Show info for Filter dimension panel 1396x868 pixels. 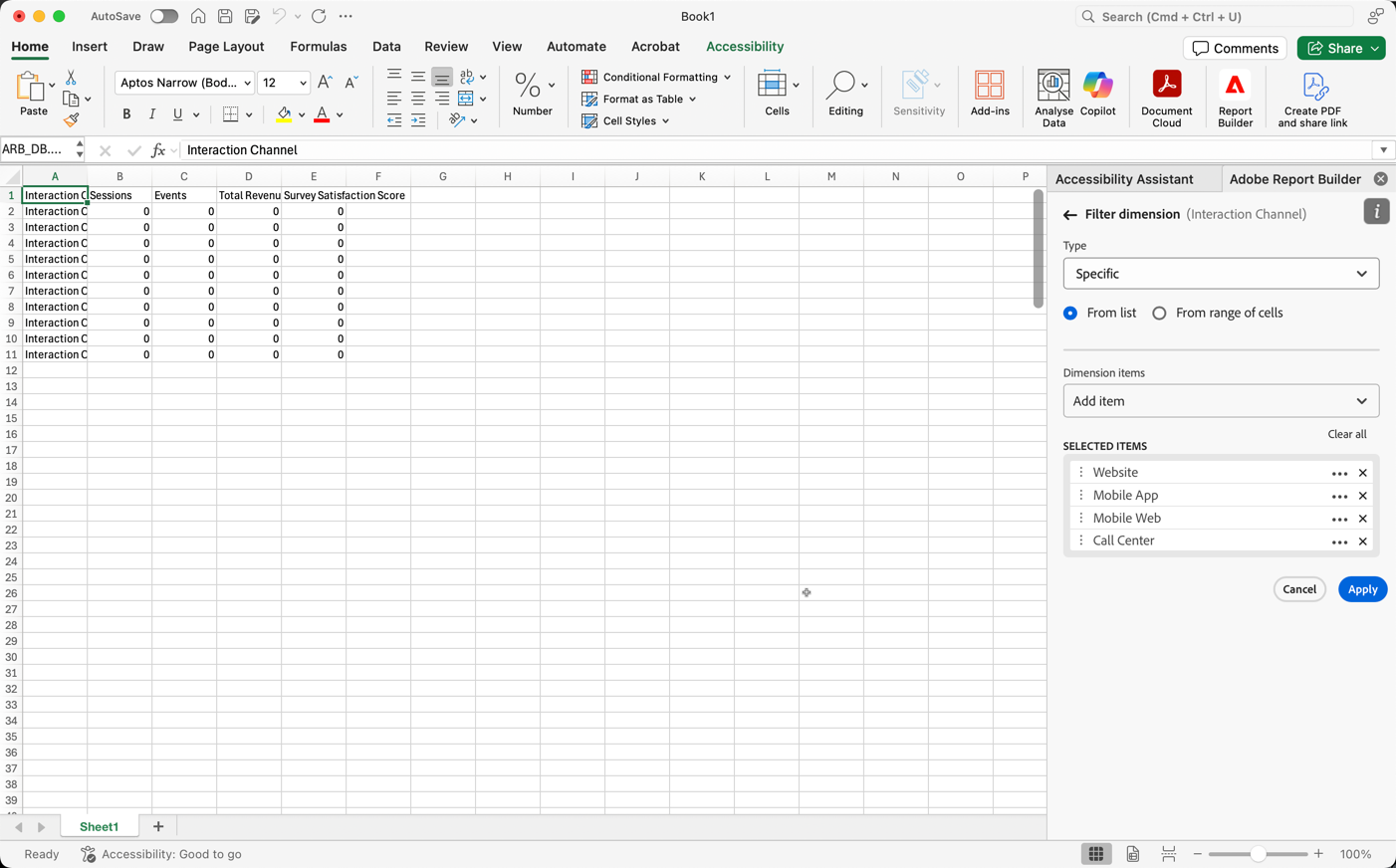coord(1376,211)
